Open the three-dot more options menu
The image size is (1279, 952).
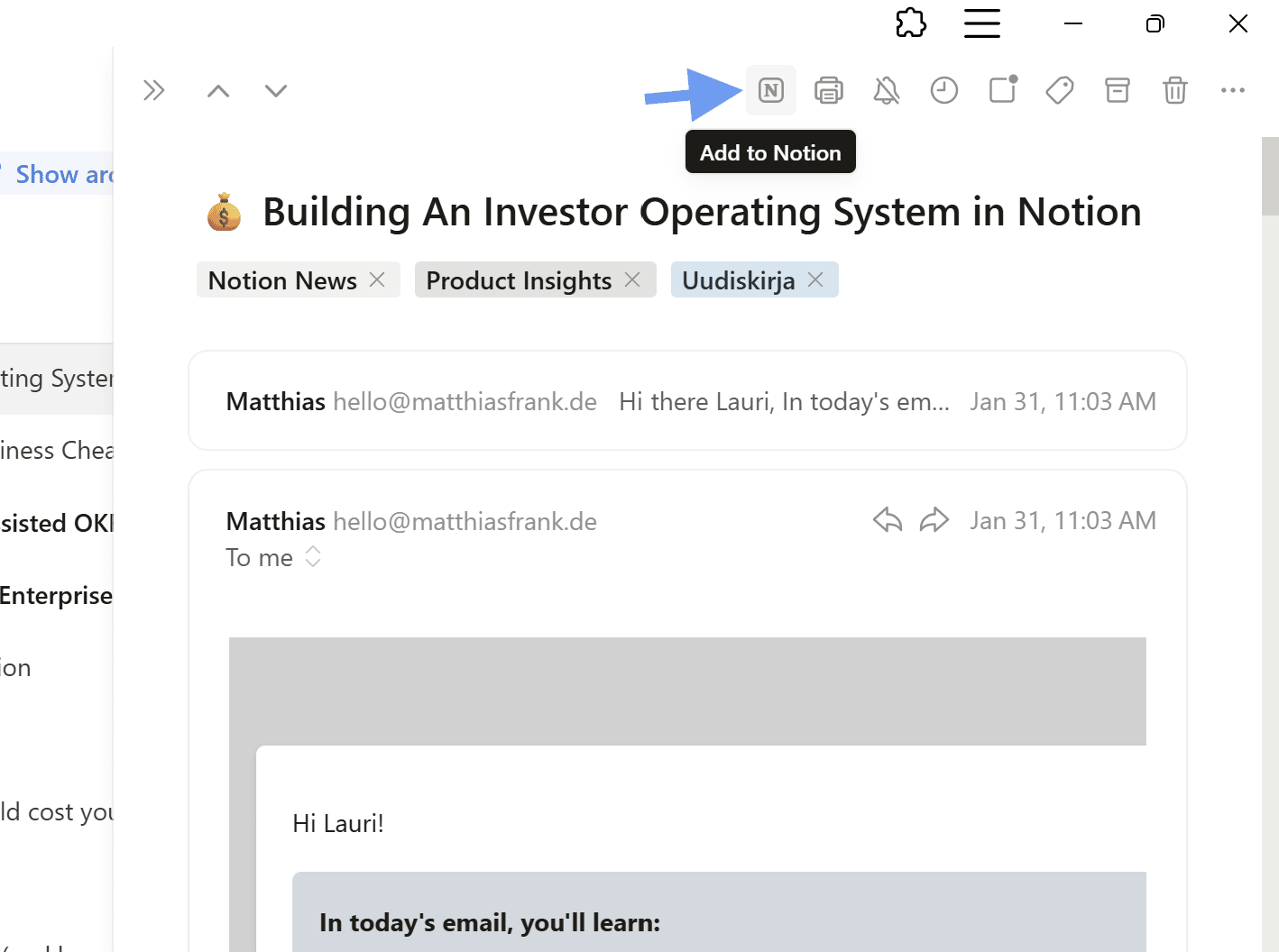(x=1233, y=90)
